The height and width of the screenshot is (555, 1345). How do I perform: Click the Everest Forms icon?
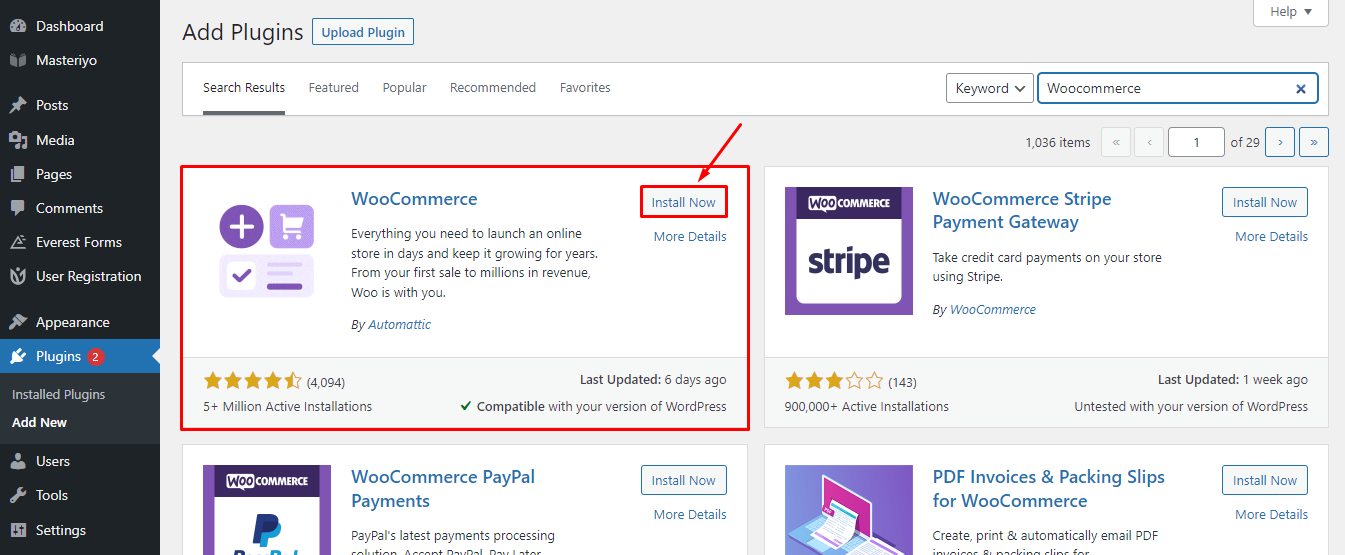coord(18,242)
